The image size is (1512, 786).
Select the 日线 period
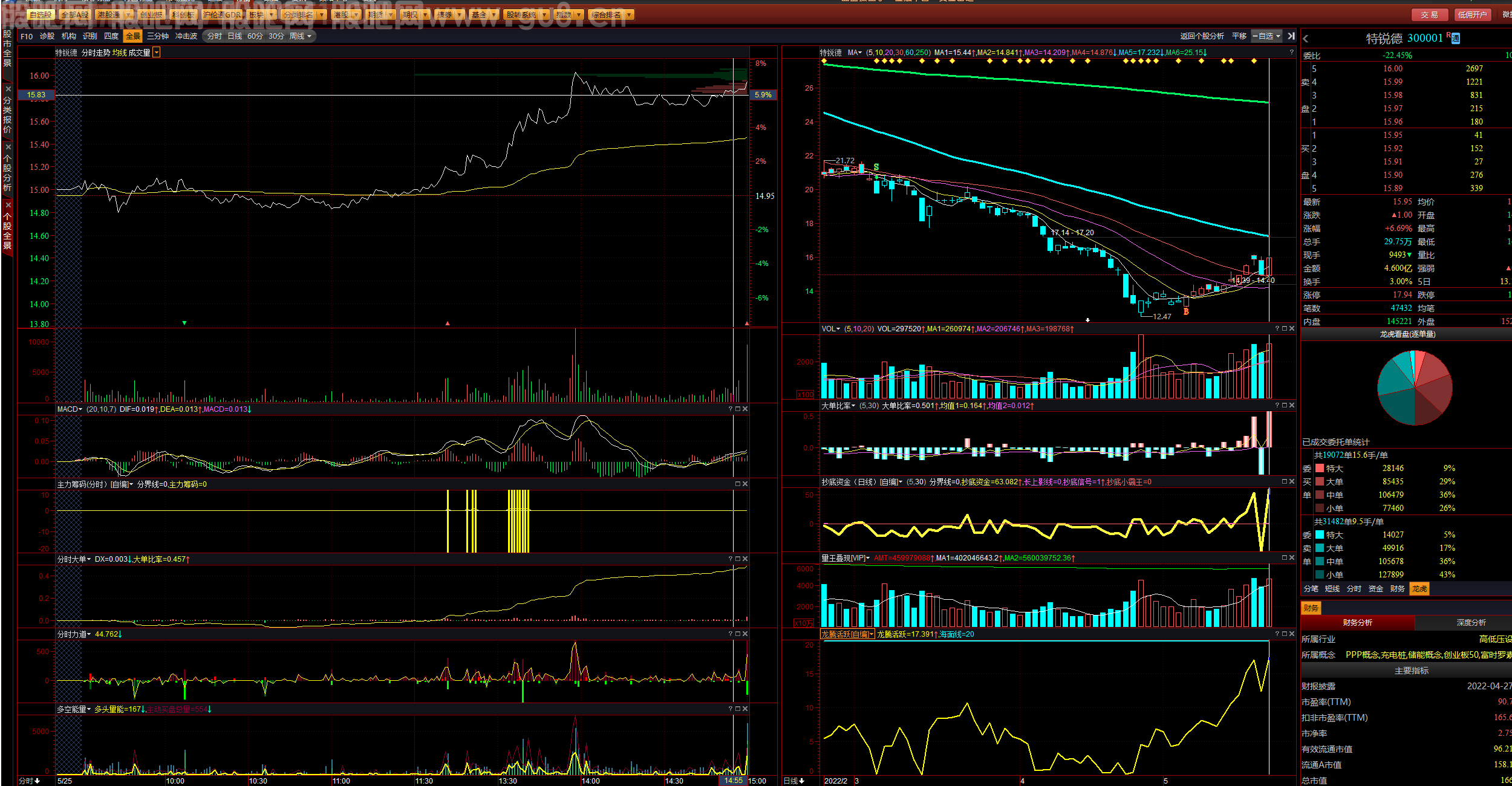click(x=235, y=36)
